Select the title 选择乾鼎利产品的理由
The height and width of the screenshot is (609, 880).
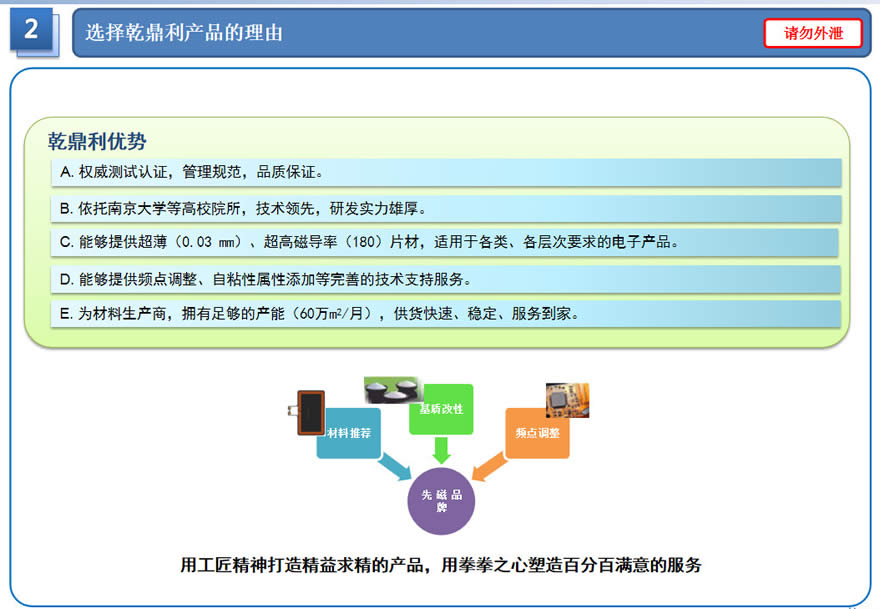click(184, 33)
